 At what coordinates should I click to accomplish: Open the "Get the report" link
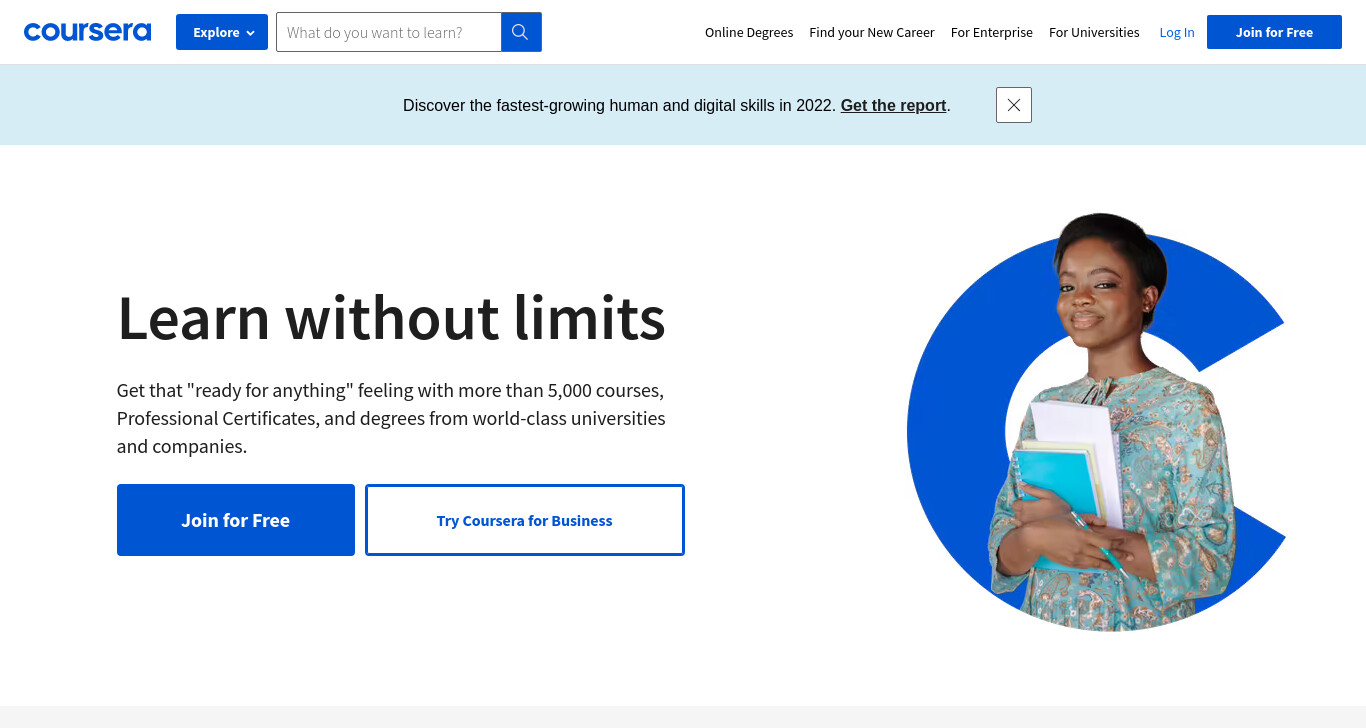[x=893, y=105]
